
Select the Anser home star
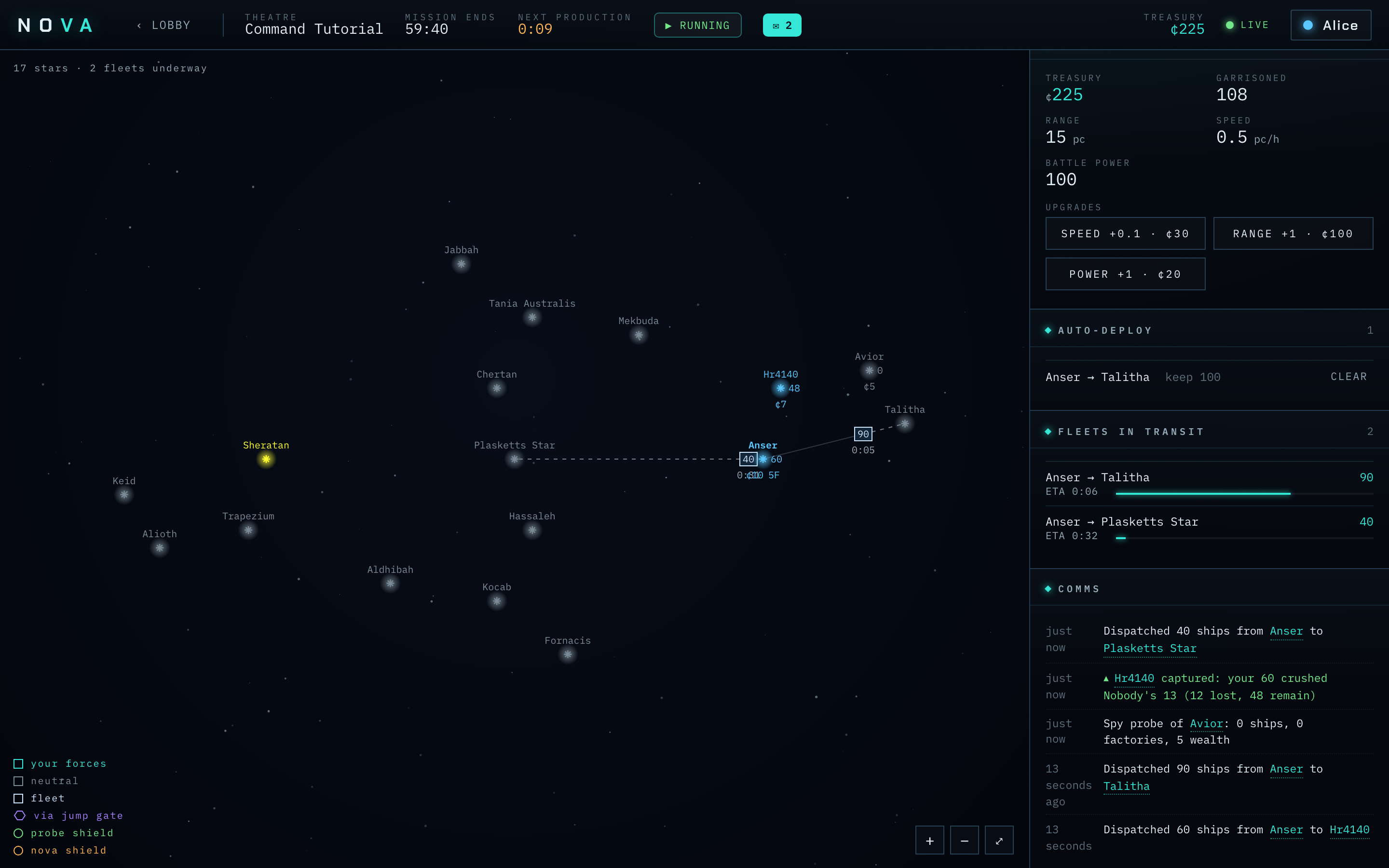point(763,459)
